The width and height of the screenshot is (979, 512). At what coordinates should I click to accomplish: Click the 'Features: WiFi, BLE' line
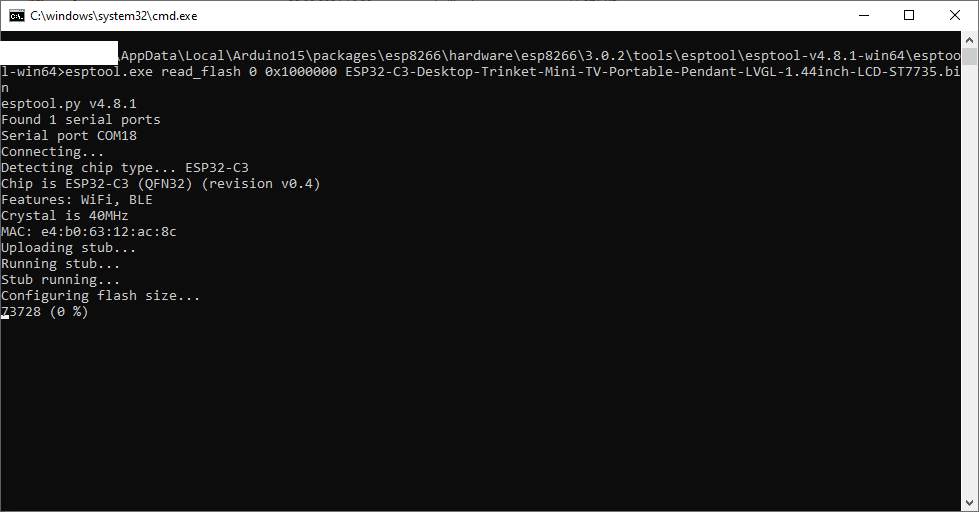tap(77, 200)
